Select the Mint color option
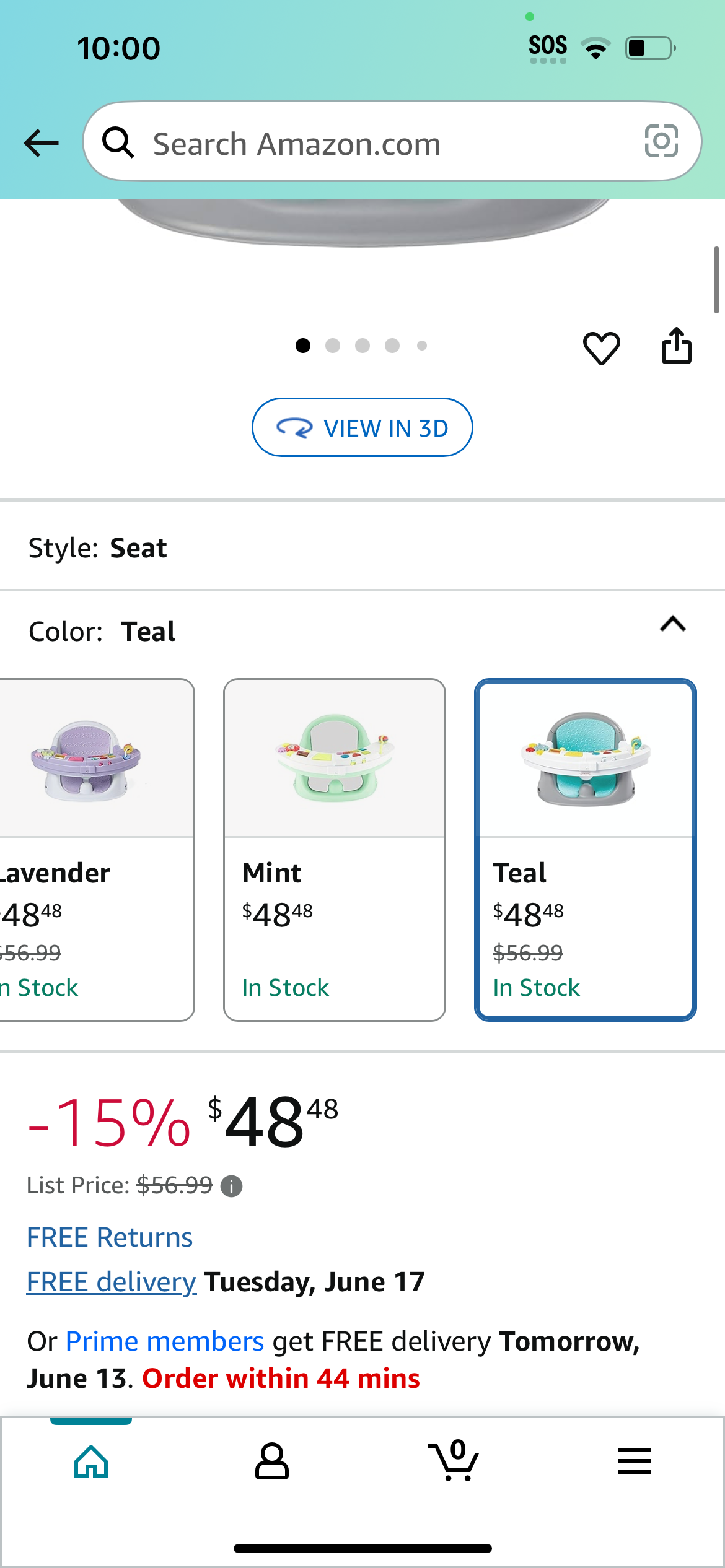 335,850
